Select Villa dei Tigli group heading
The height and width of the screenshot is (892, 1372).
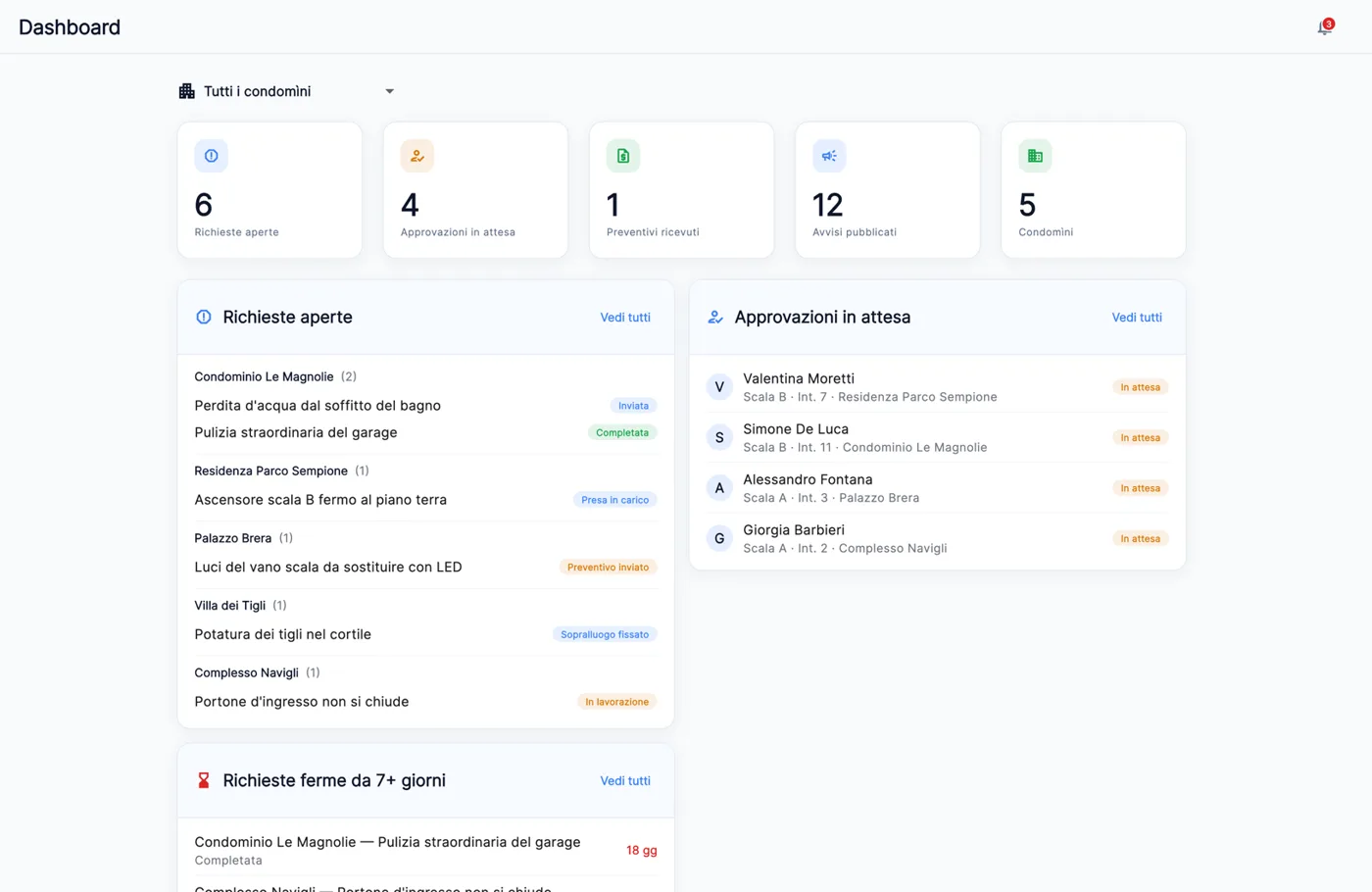(x=229, y=606)
